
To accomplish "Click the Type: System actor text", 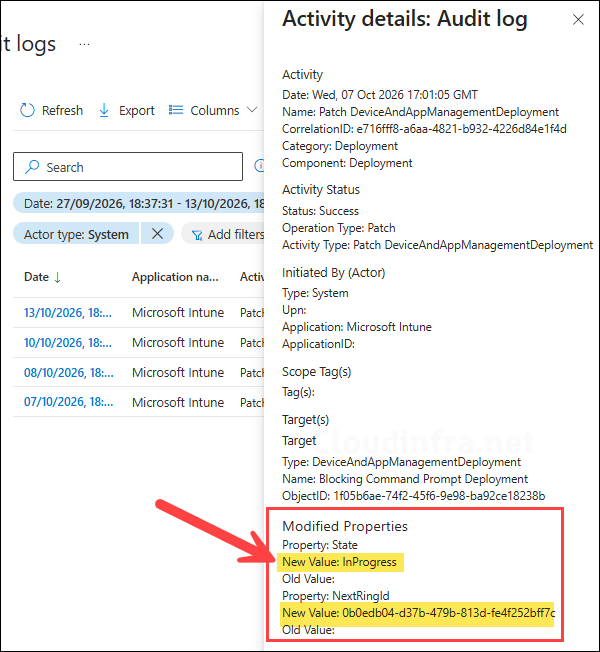I will (x=315, y=293).
